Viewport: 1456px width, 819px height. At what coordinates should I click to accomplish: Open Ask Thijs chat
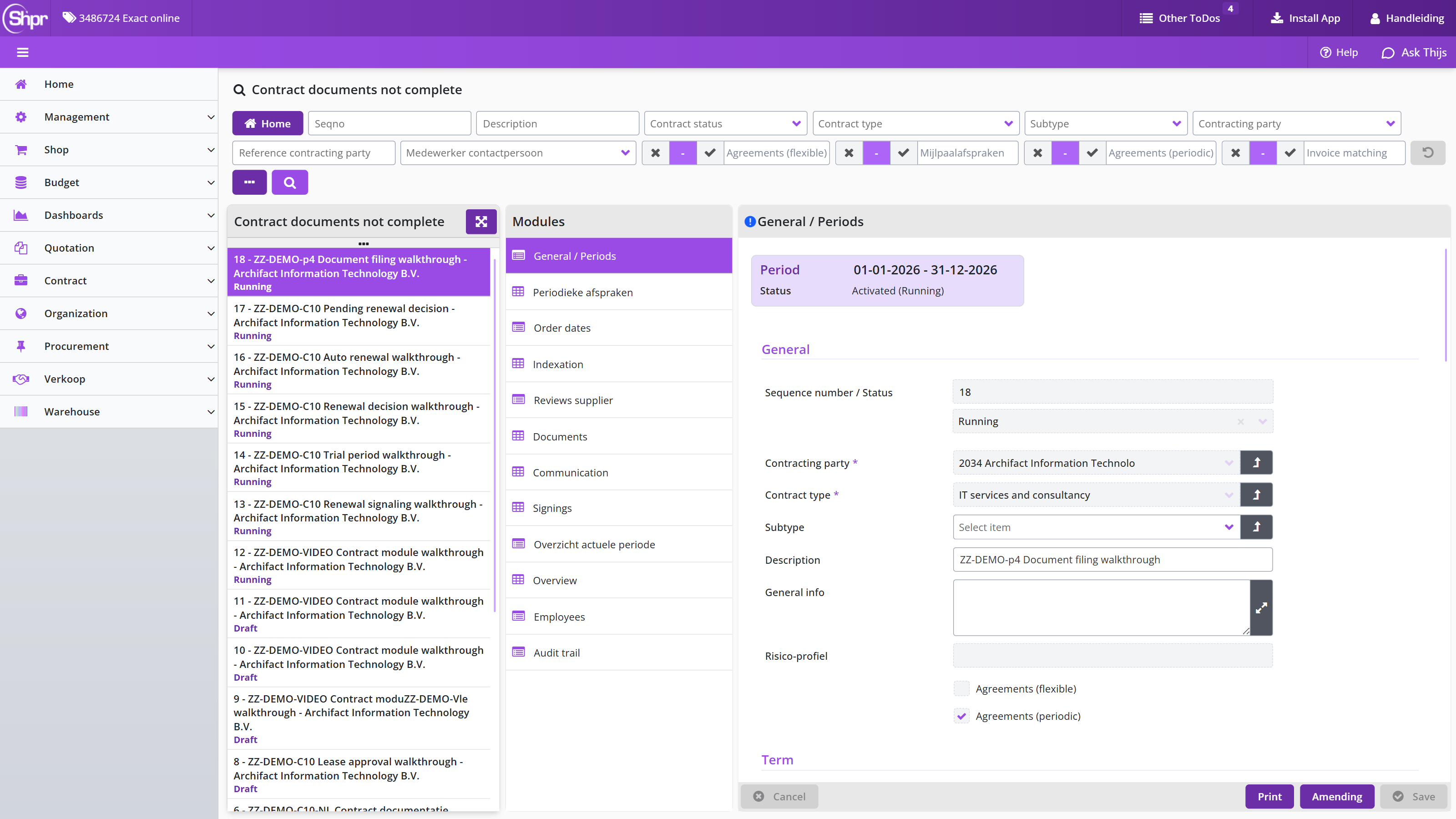[1414, 53]
